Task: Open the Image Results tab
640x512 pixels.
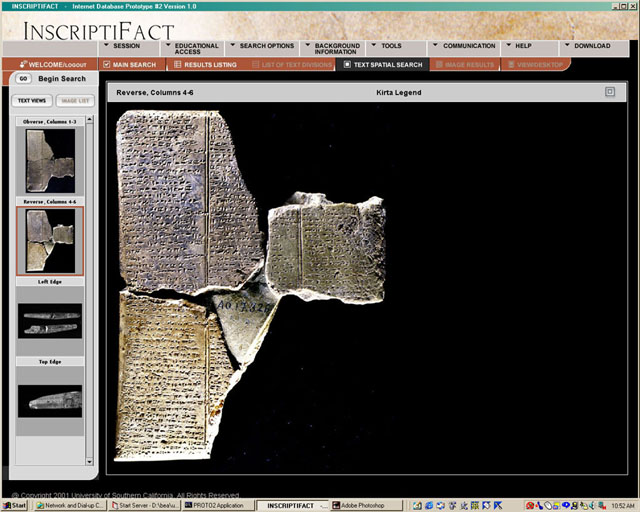Action: (x=465, y=65)
